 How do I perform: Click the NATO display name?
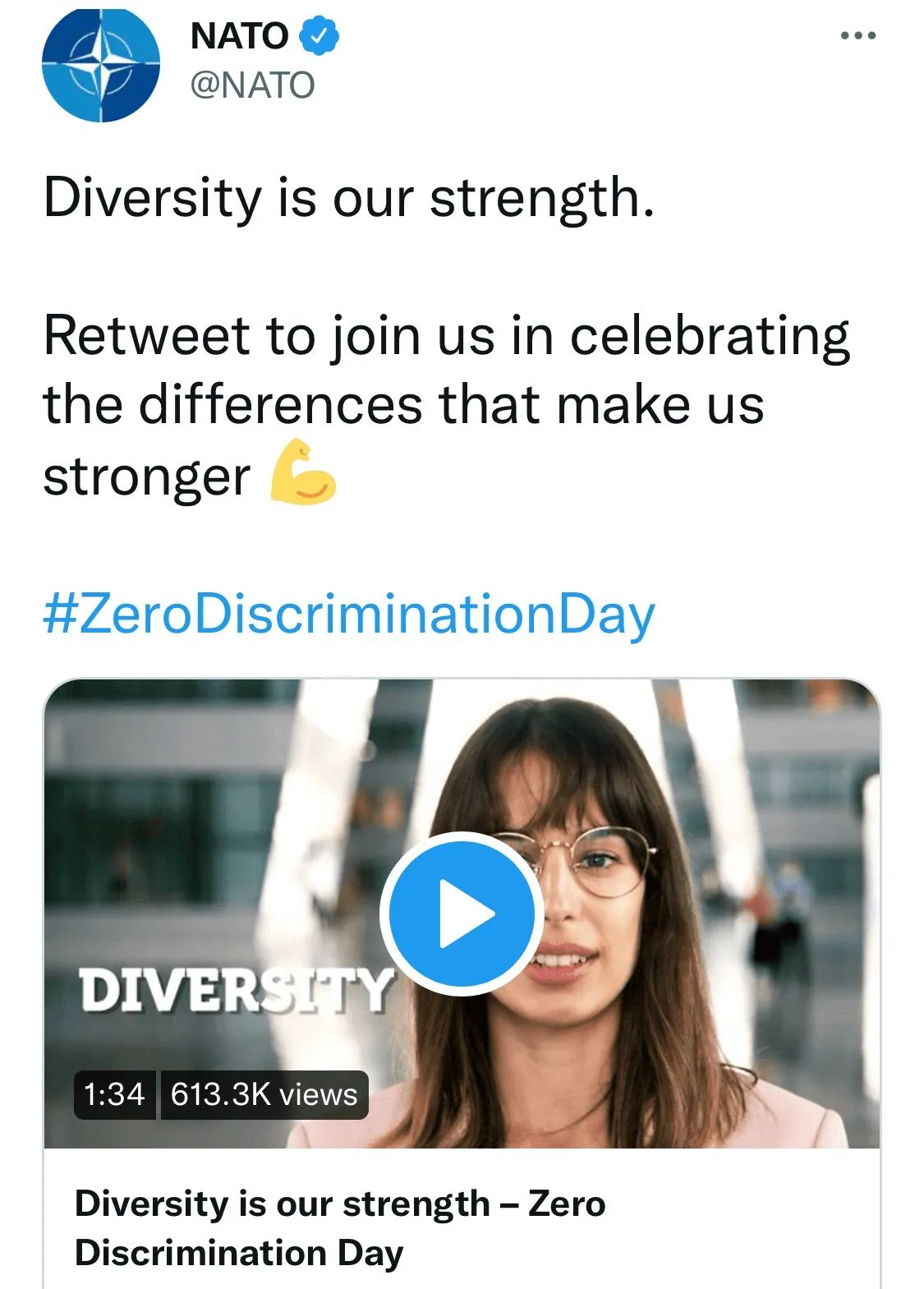tap(239, 36)
